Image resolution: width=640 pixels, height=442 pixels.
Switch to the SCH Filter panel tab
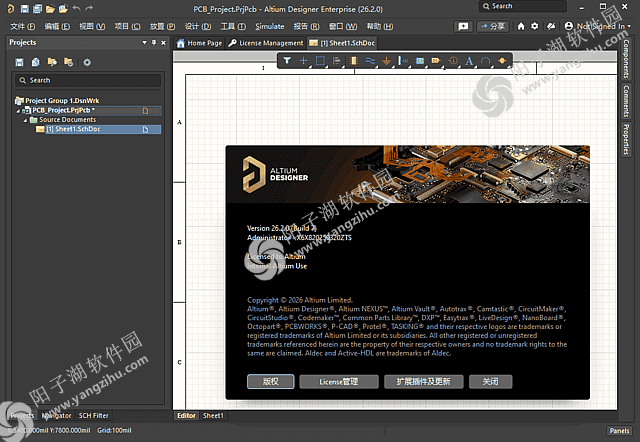[93, 415]
